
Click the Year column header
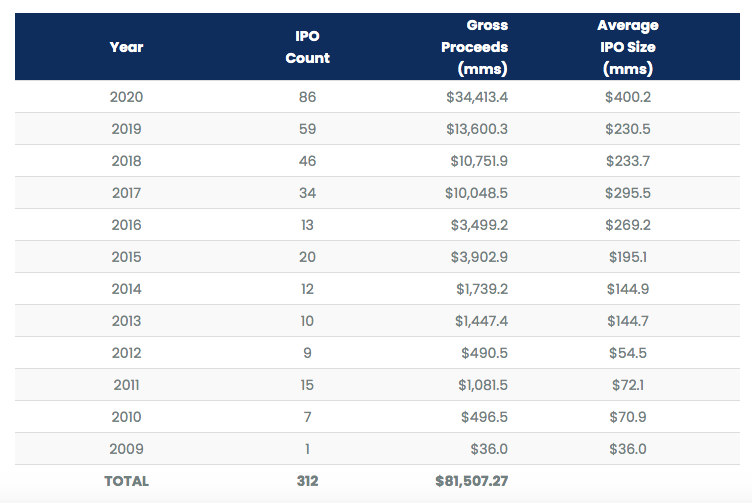pos(126,47)
